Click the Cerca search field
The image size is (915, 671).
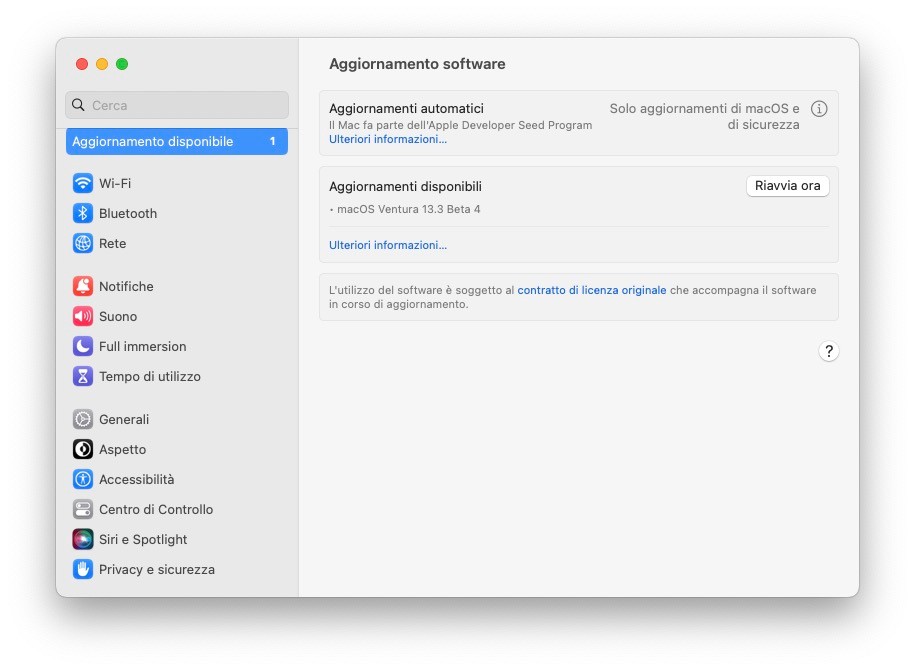coord(177,105)
